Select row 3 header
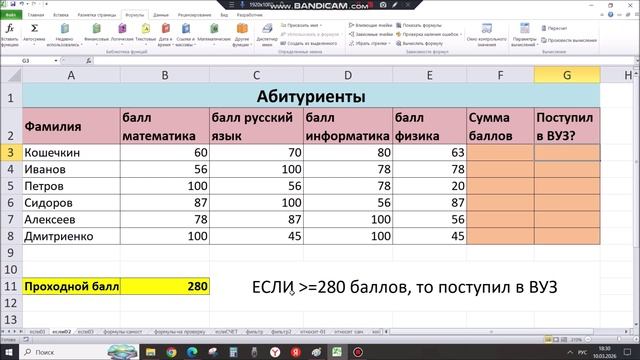Viewport: 640px width, 360px height. (x=11, y=153)
